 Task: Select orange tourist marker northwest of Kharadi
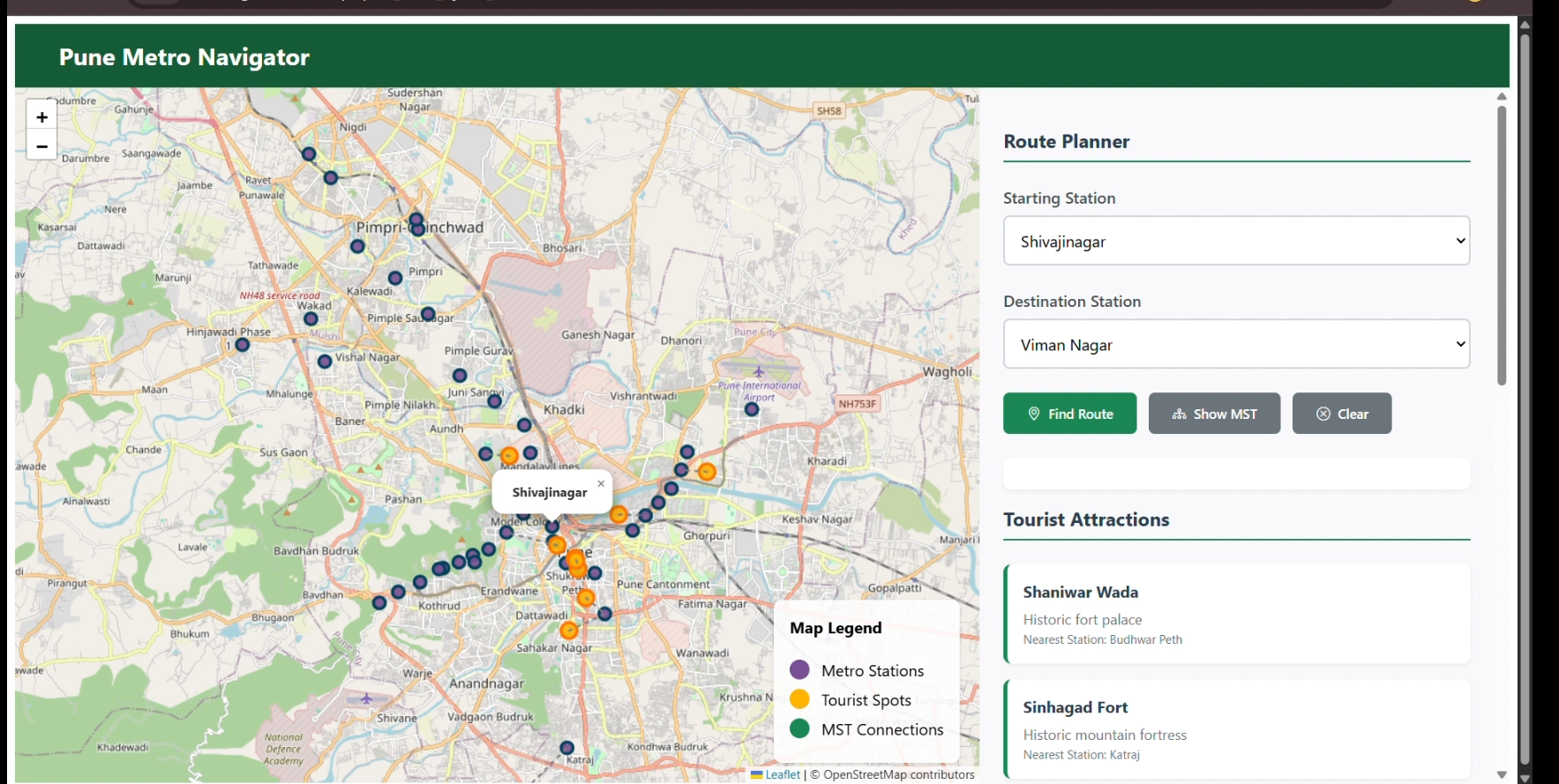tap(707, 472)
